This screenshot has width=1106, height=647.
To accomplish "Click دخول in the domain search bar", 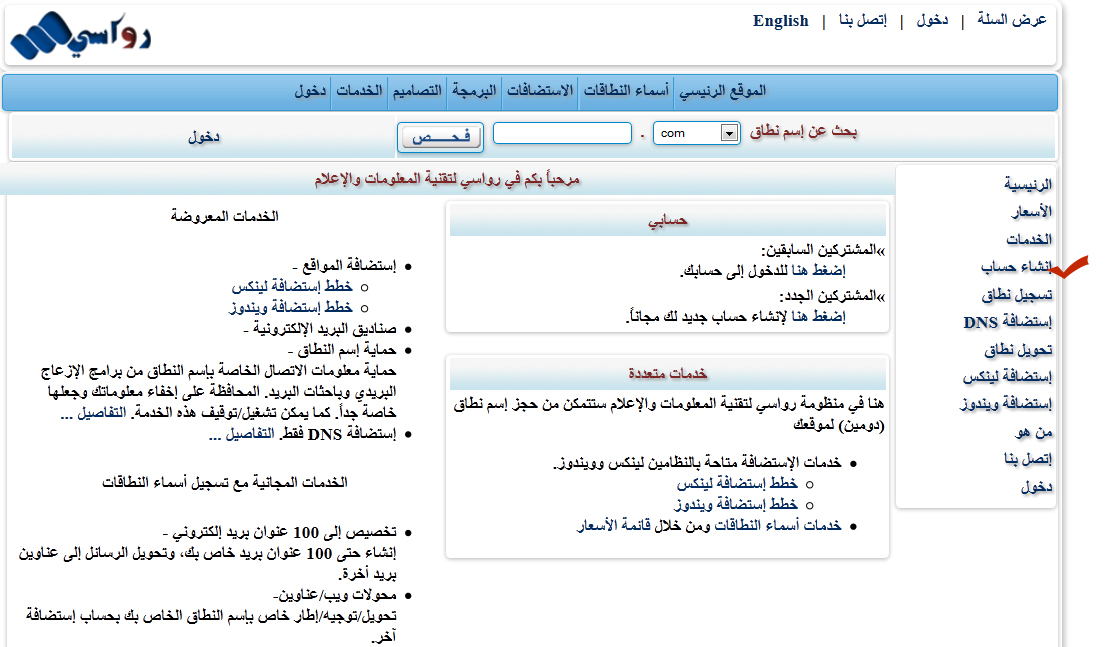I will [x=204, y=137].
